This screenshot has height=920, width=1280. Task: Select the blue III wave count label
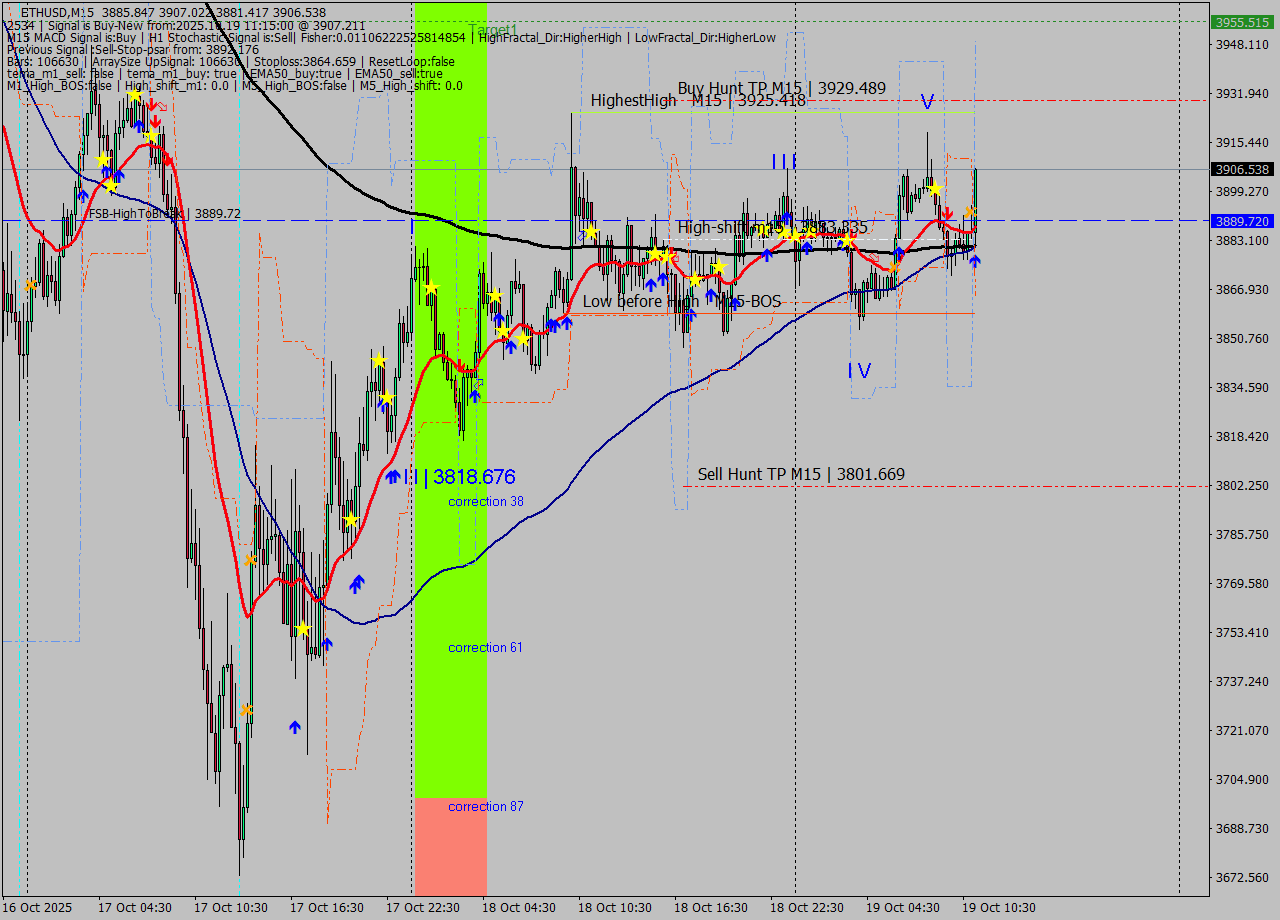[x=782, y=162]
